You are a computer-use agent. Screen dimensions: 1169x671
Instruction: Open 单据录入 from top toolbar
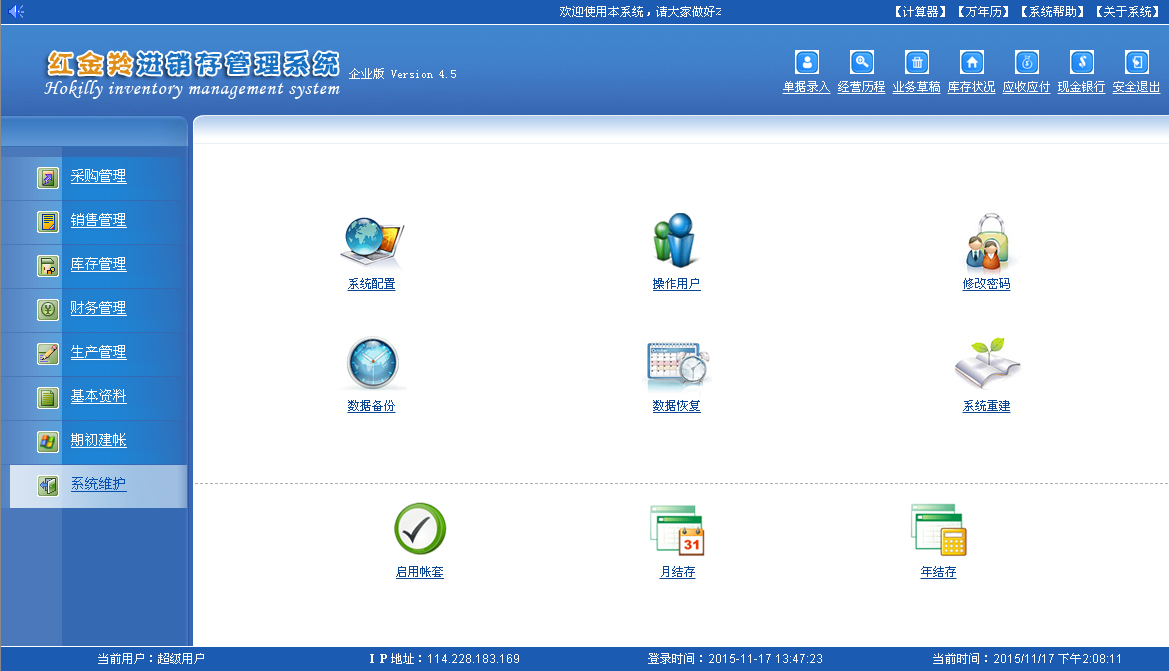coord(806,63)
